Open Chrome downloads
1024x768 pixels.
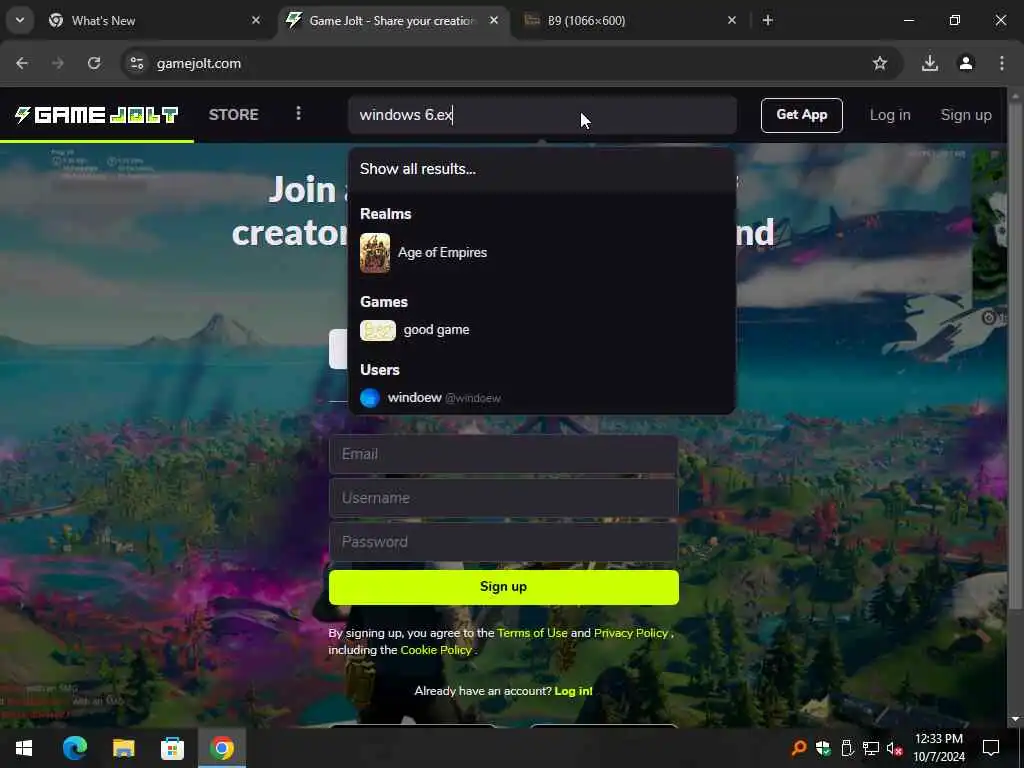coord(930,63)
